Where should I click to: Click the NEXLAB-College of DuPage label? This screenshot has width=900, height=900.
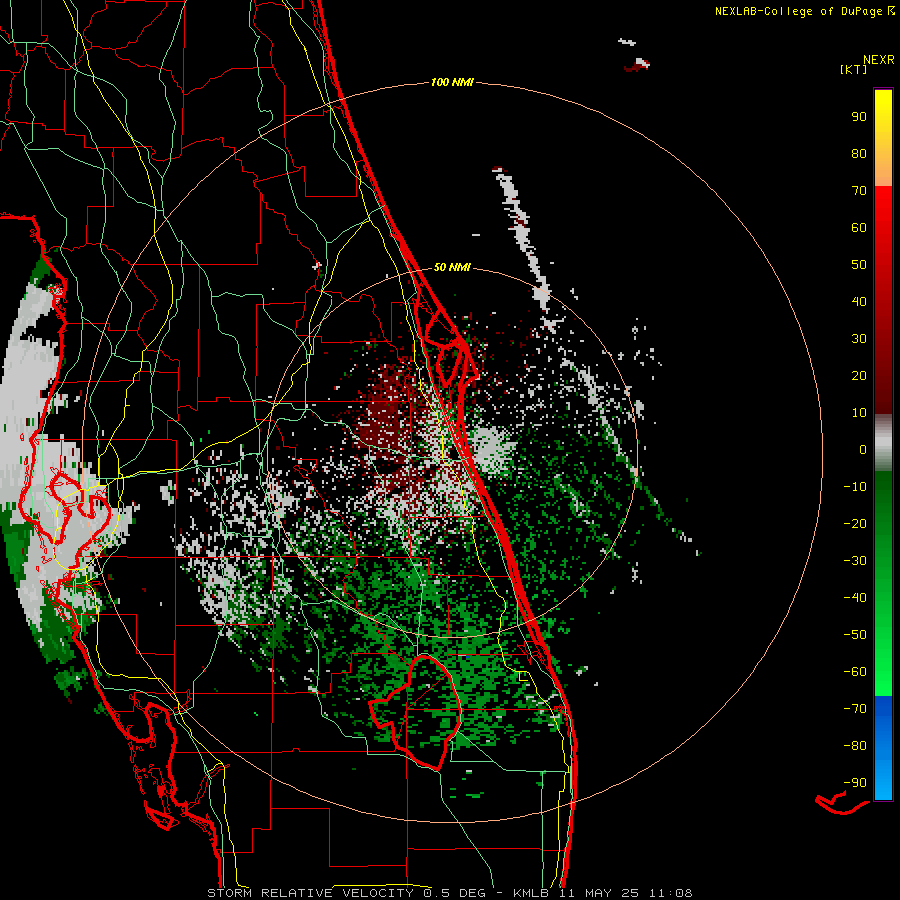click(804, 11)
